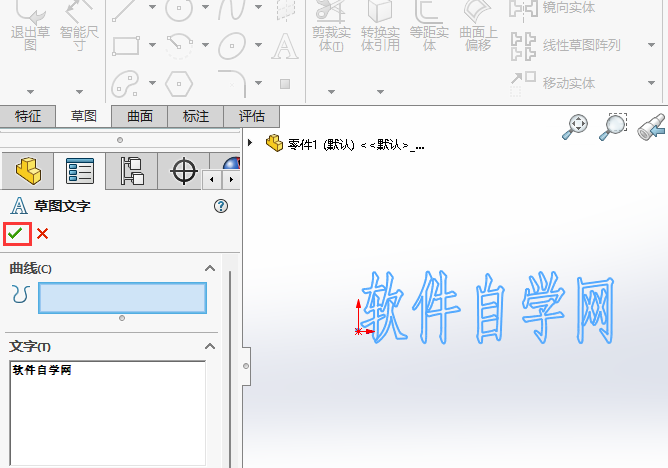Click the curves selection box
Image resolution: width=668 pixels, height=468 pixels.
tap(122, 298)
